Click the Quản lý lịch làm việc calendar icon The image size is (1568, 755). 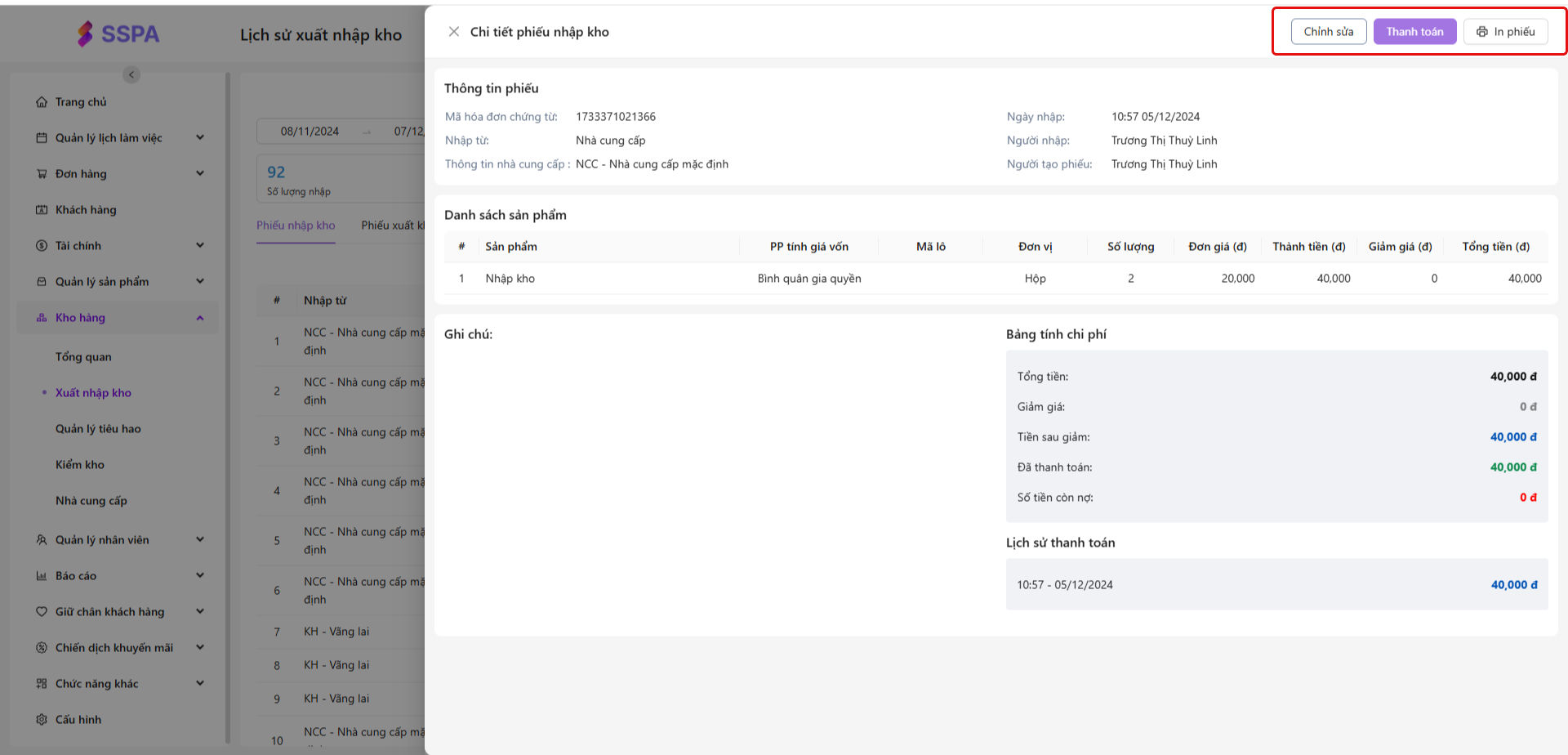coord(42,138)
